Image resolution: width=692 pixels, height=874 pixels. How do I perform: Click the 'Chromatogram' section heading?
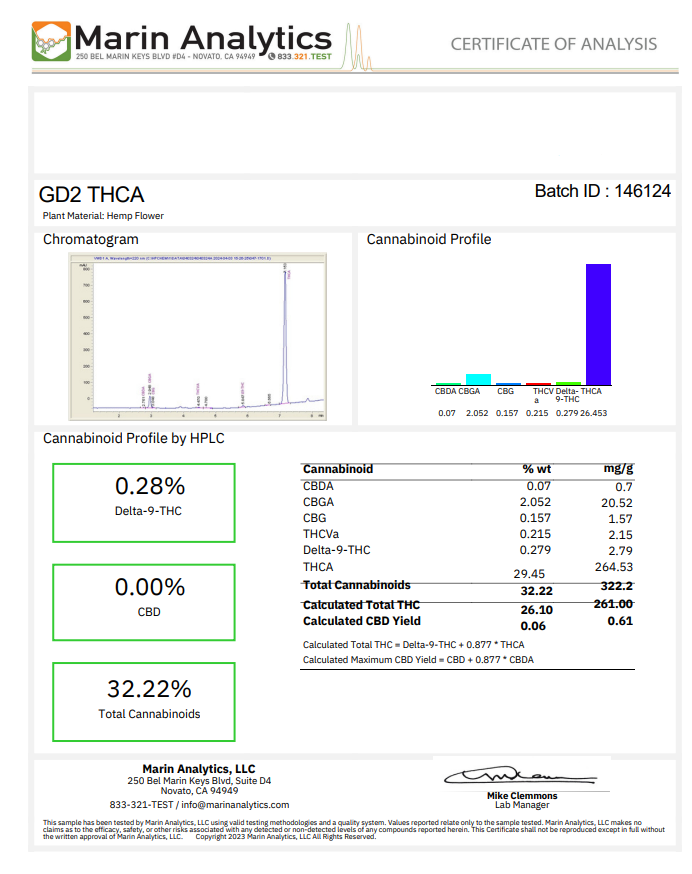[91, 240]
